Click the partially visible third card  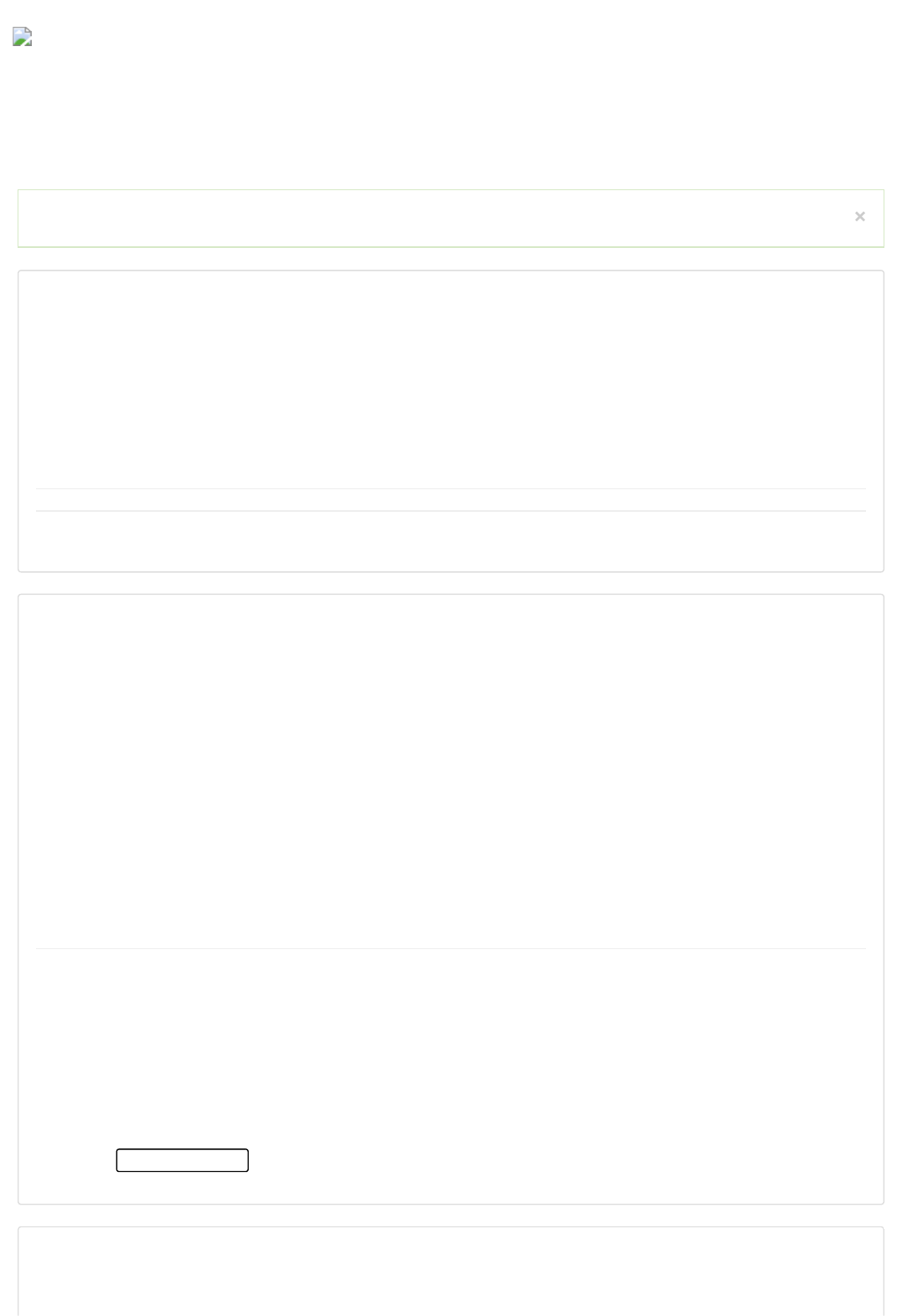[451, 1272]
